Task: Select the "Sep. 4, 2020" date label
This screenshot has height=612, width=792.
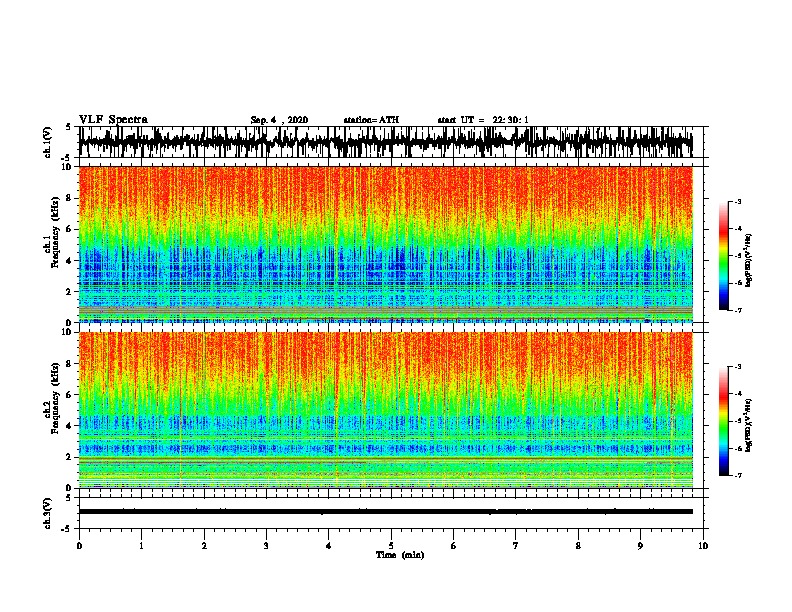Action: (x=279, y=120)
